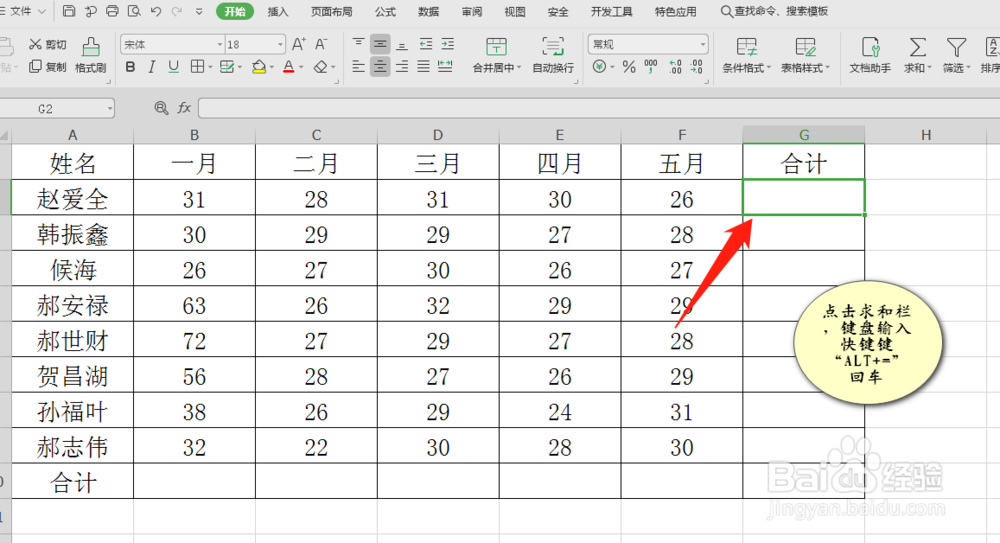The width and height of the screenshot is (1000, 543).
Task: Click the AutoSum (求和) sigma icon
Action: click(x=917, y=47)
